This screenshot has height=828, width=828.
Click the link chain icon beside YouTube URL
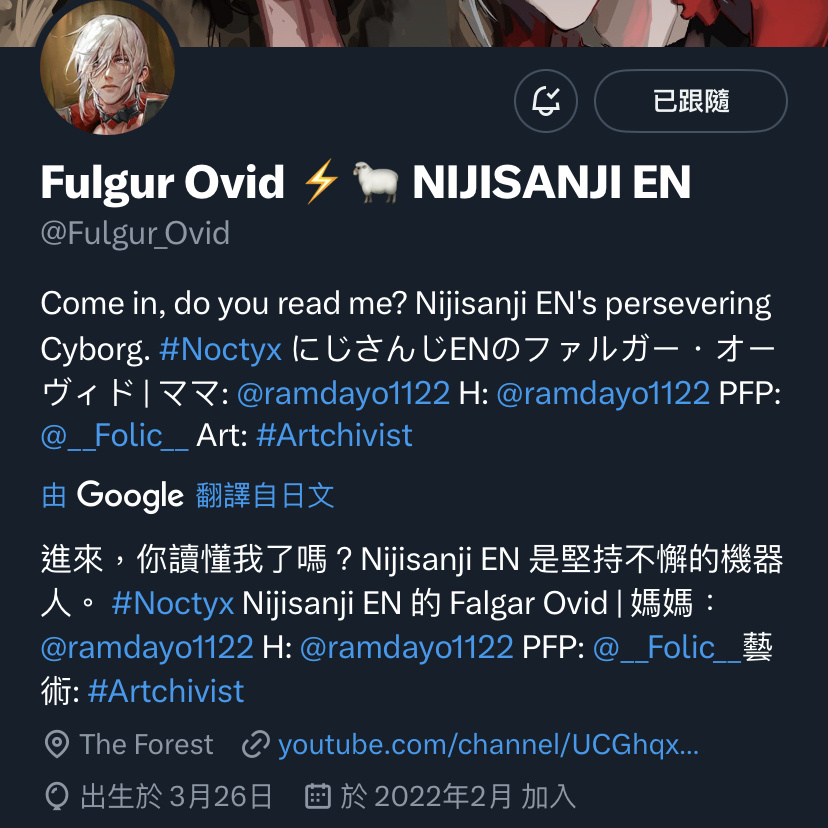coord(256,745)
